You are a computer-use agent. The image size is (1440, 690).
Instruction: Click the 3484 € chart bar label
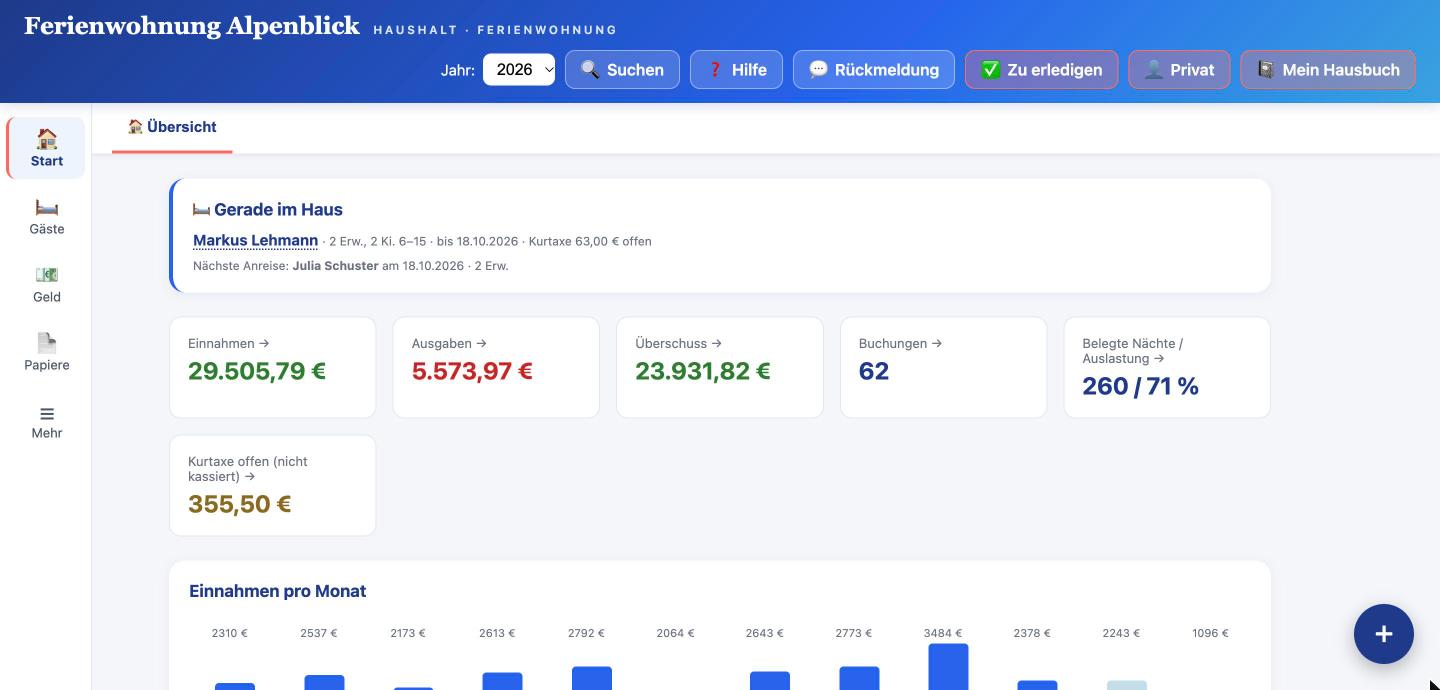(943, 633)
